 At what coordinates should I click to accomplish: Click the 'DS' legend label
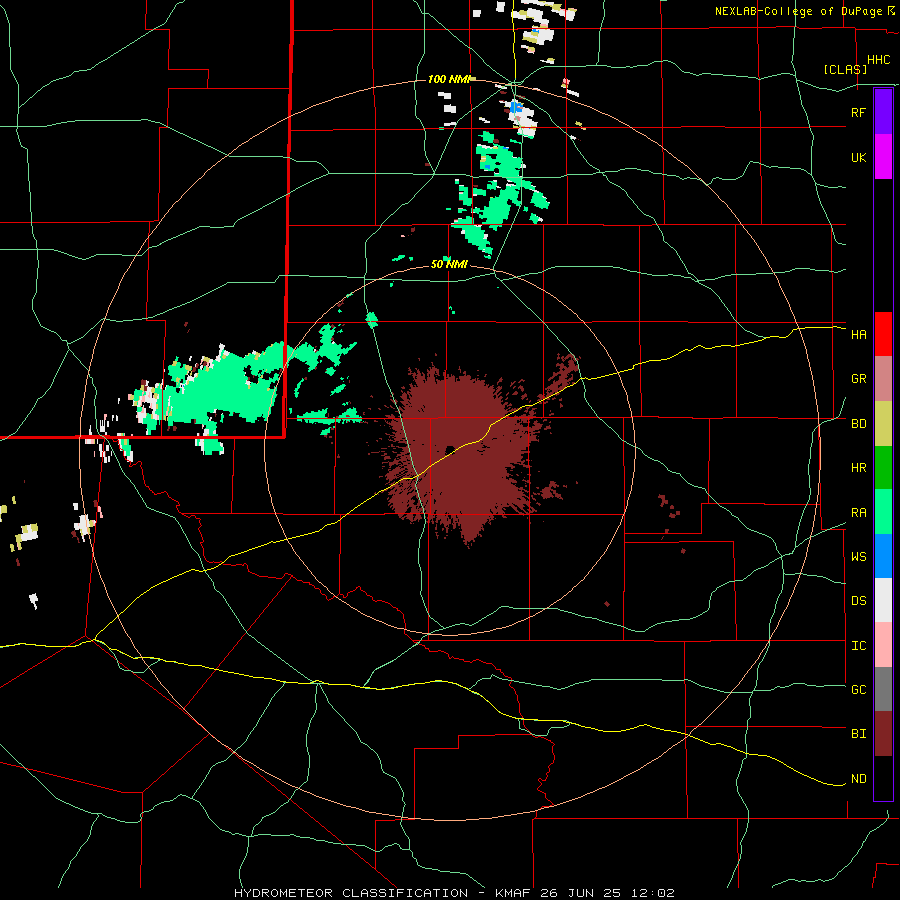pyautogui.click(x=858, y=600)
